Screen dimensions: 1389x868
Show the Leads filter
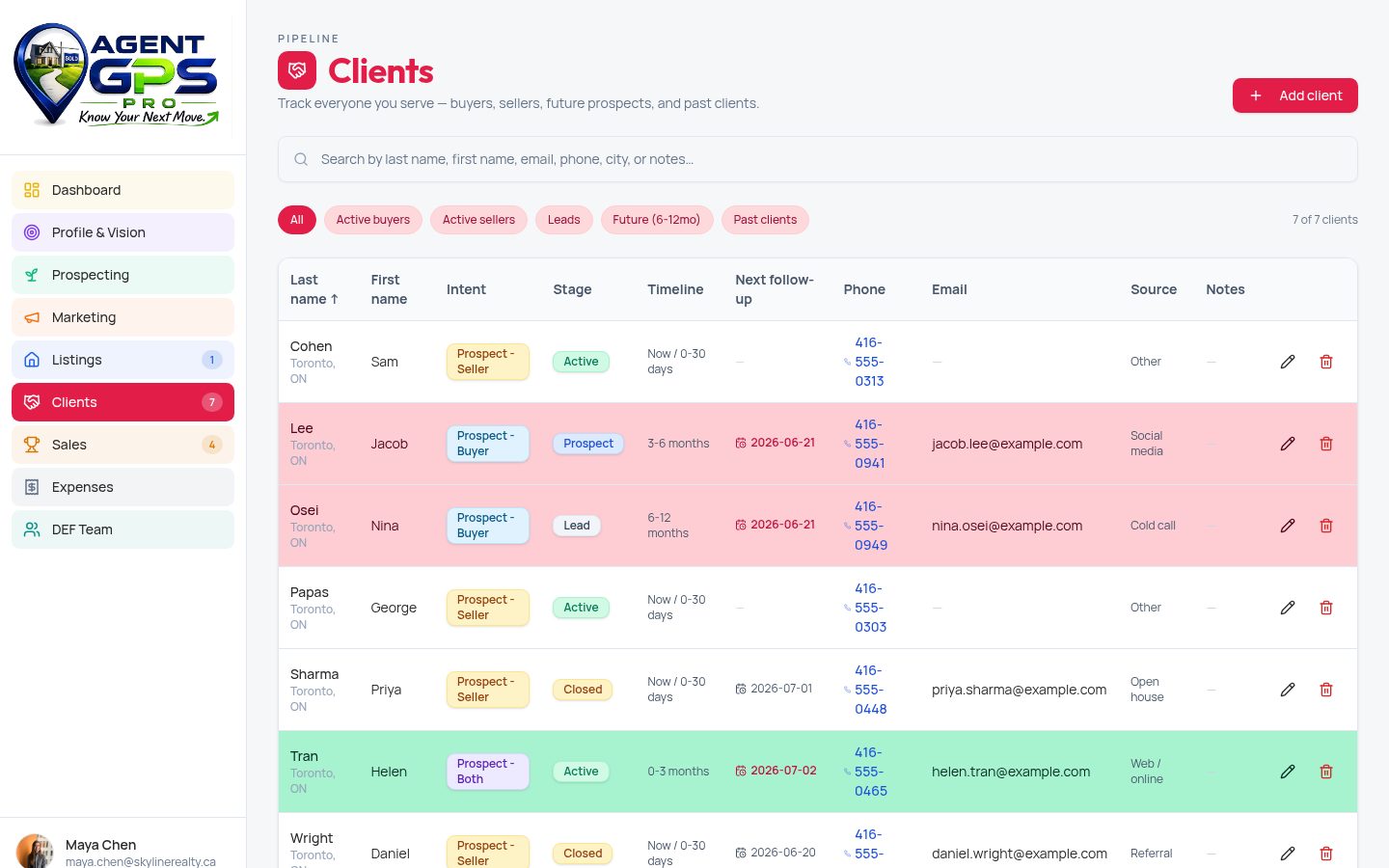564,220
